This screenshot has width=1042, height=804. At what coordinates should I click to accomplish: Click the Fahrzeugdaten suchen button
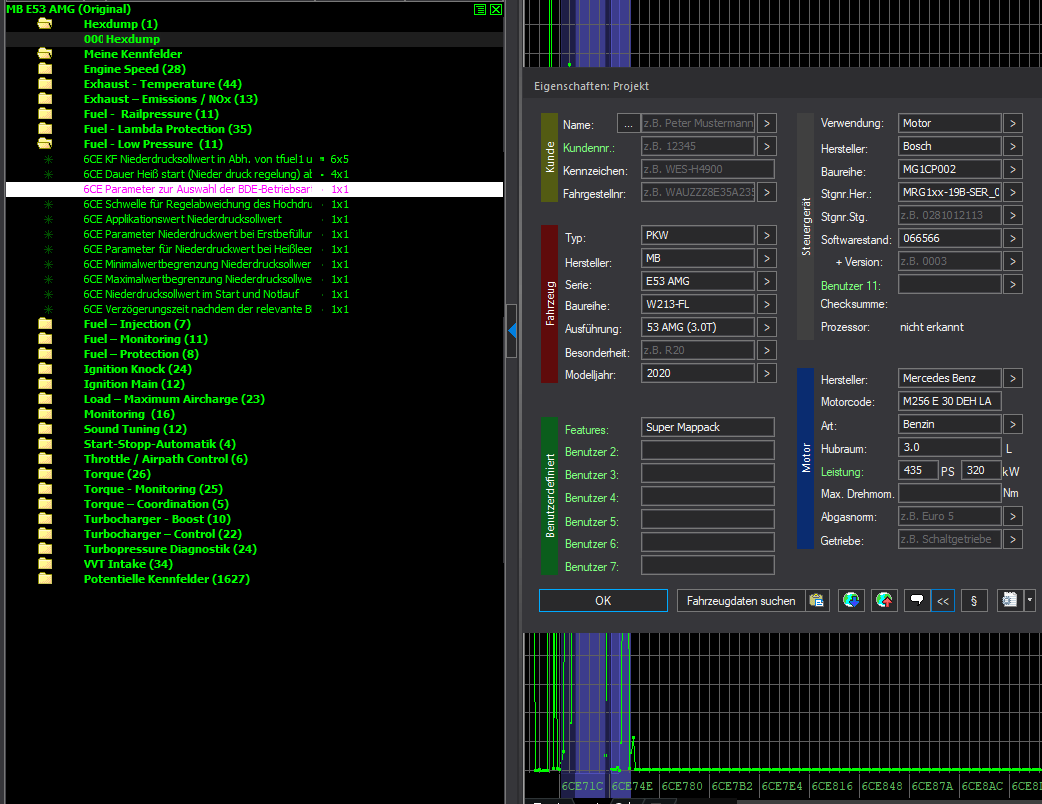(743, 600)
